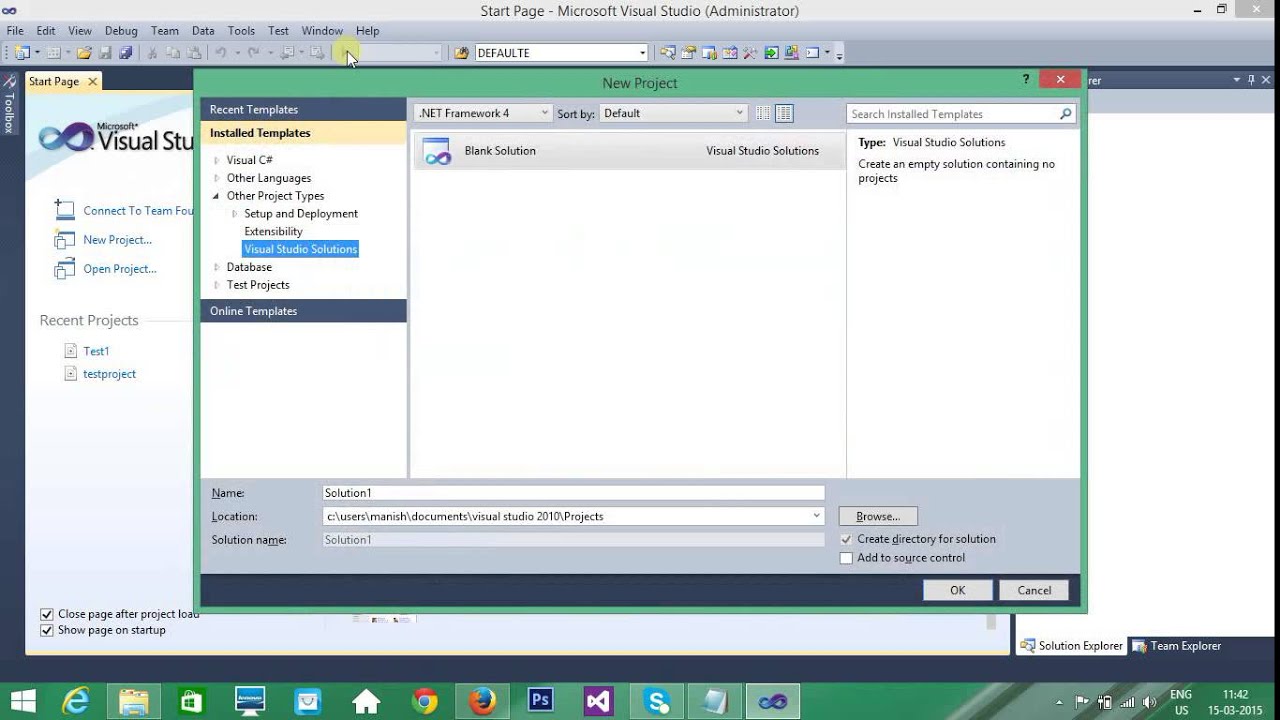
Task: Expand the Database tree node
Action: coord(216,267)
